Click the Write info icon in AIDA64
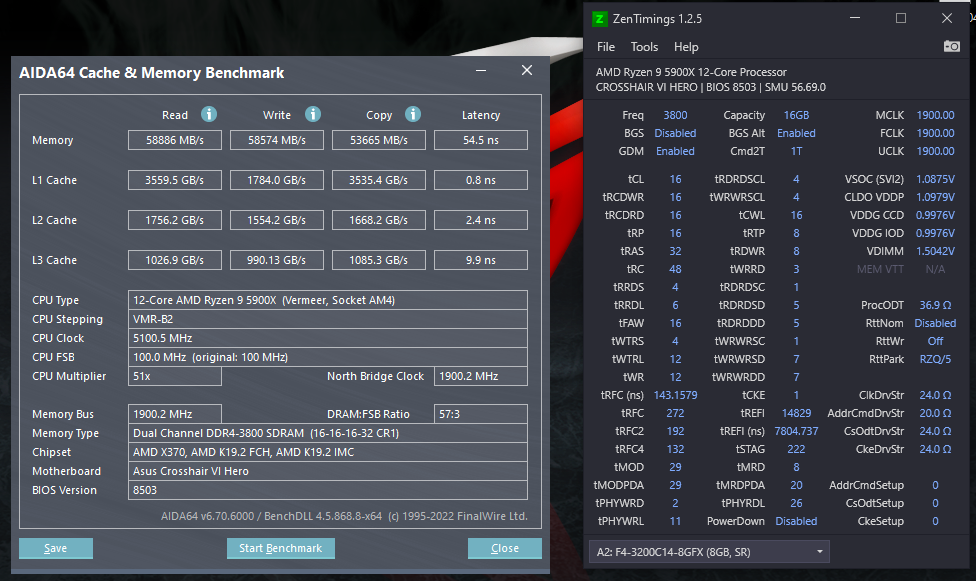976x581 pixels. [312, 114]
